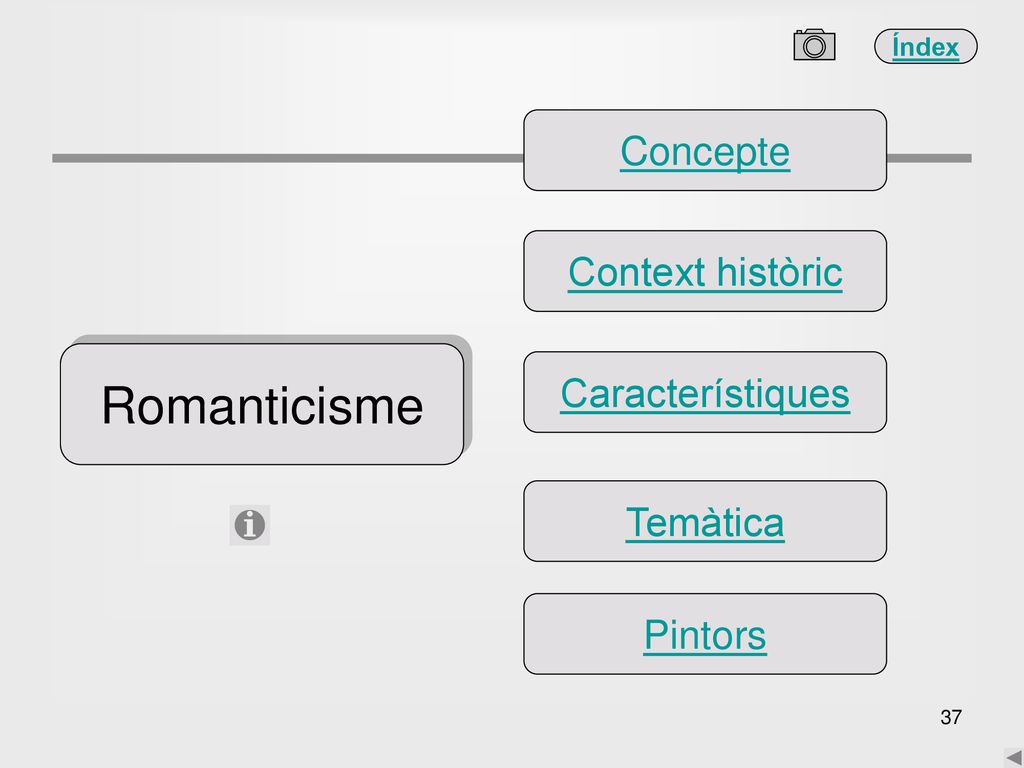Open the info icon below Romanticisme

249,525
